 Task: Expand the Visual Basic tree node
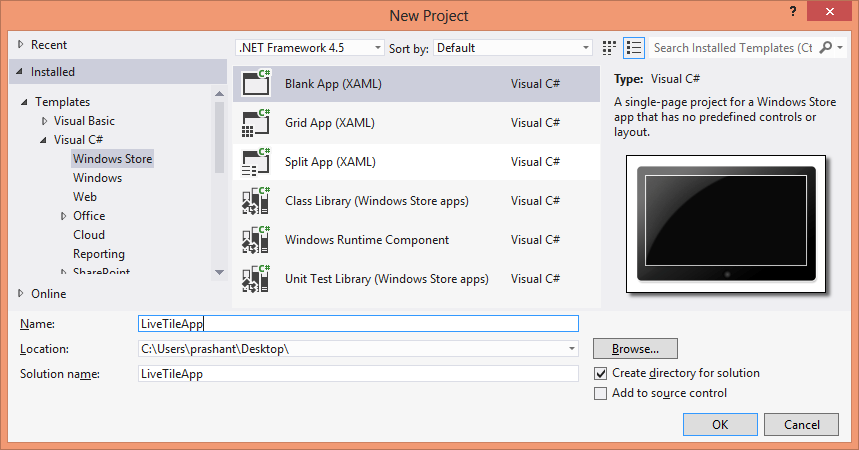45,121
